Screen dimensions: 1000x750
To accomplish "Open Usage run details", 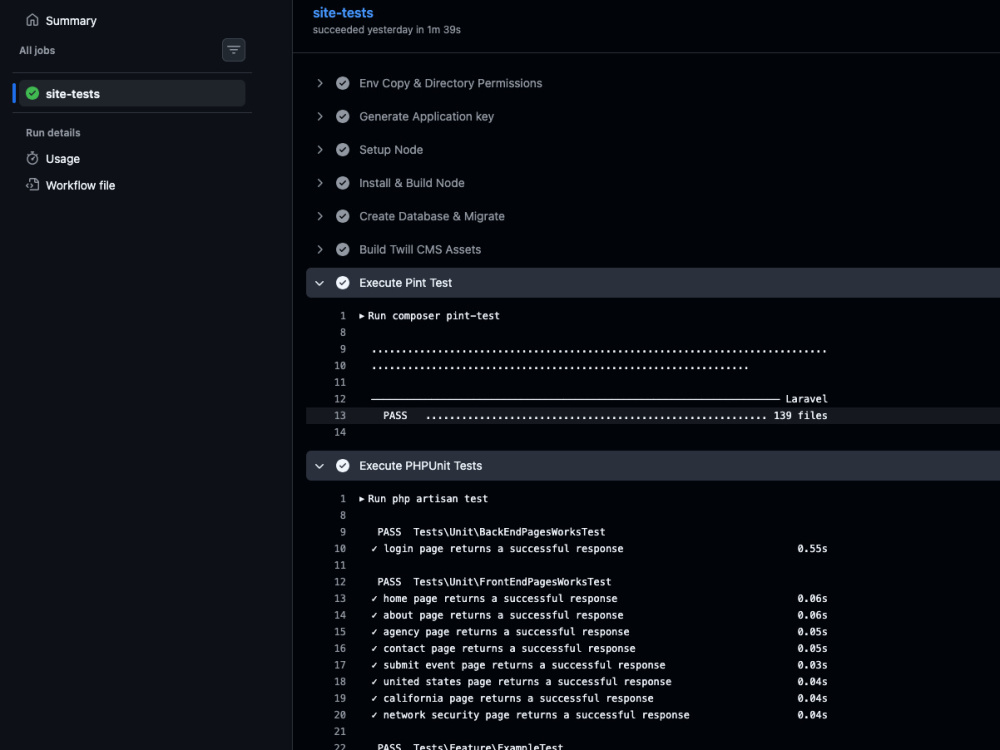I will 62,158.
